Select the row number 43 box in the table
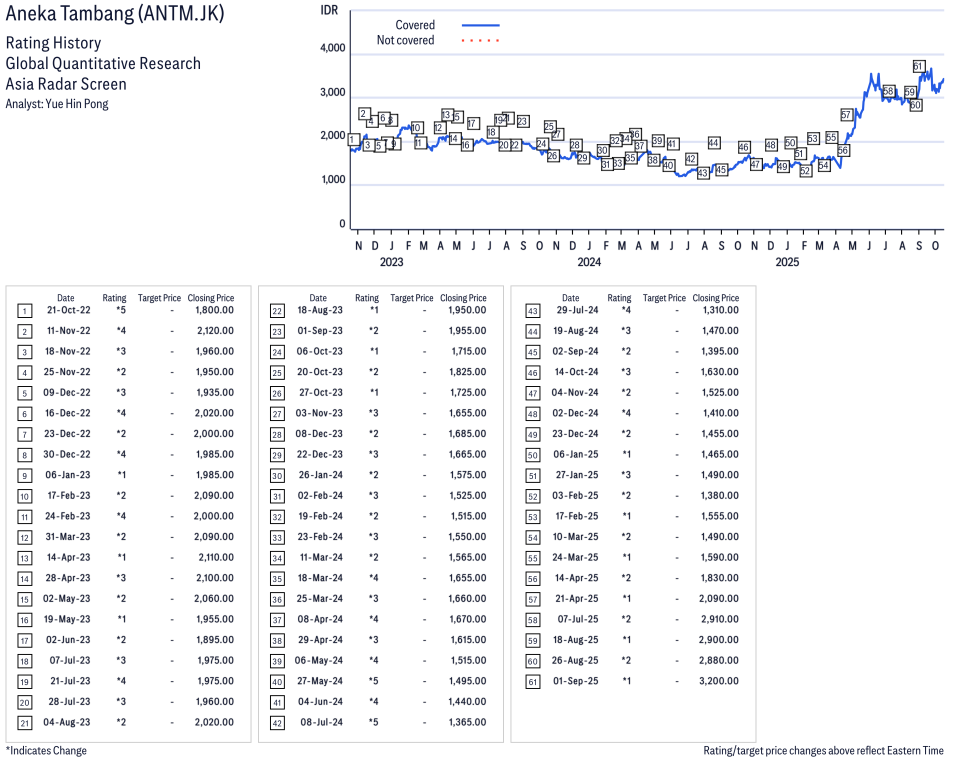This screenshot has height=757, width=955. click(530, 310)
